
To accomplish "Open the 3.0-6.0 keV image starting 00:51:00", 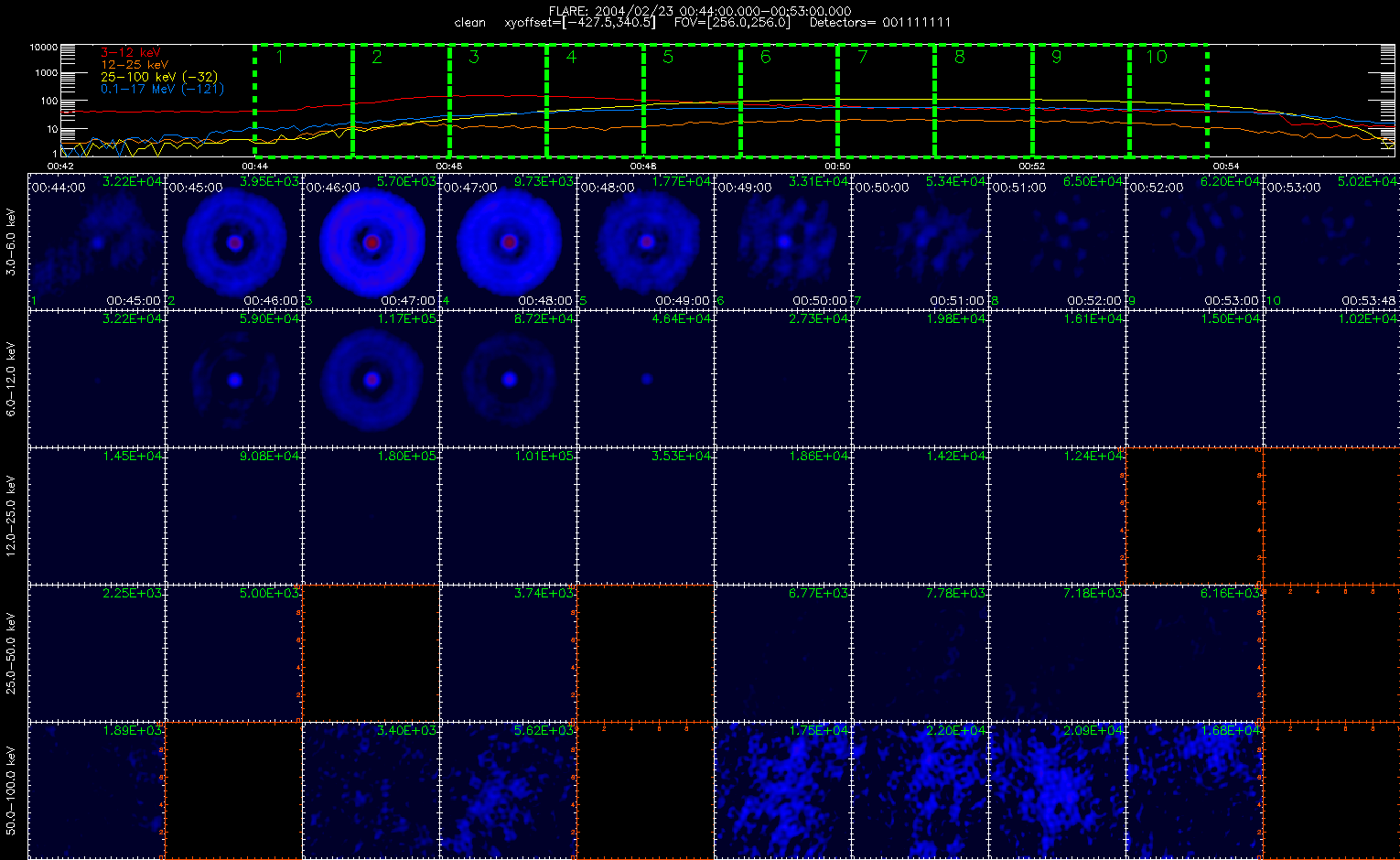I will click(1058, 242).
